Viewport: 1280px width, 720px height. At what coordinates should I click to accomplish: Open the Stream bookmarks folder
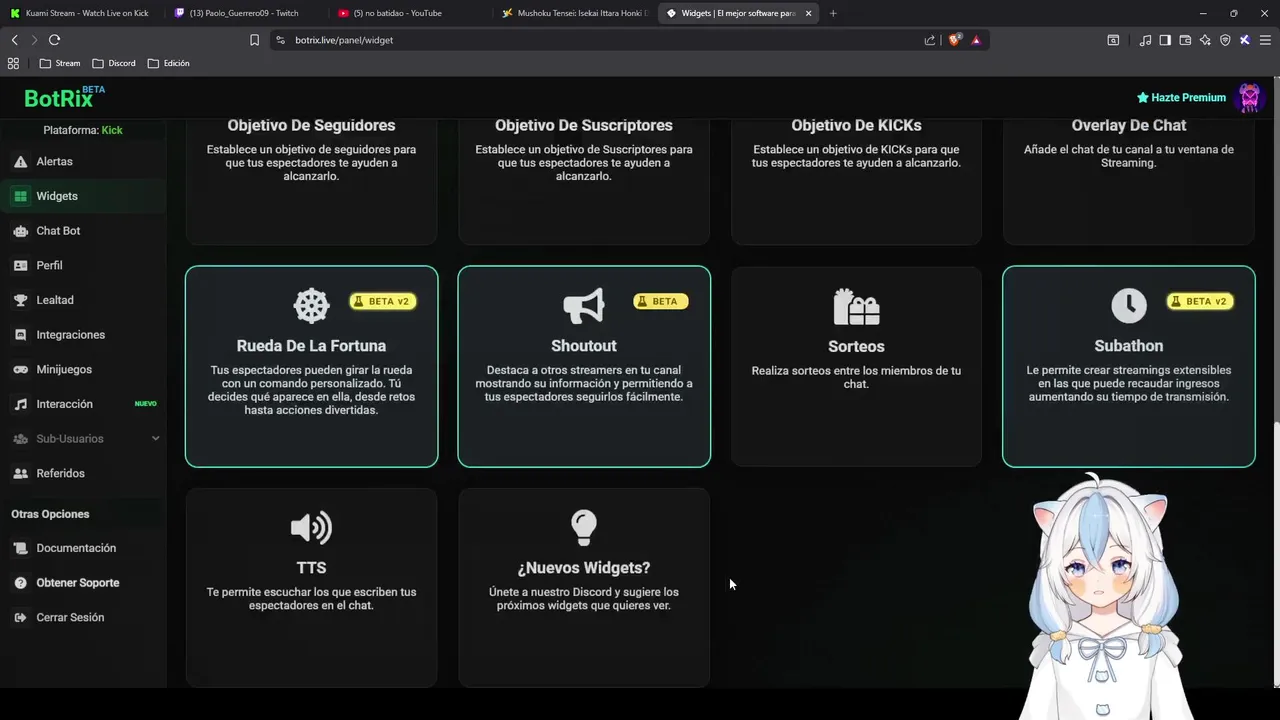[x=60, y=63]
